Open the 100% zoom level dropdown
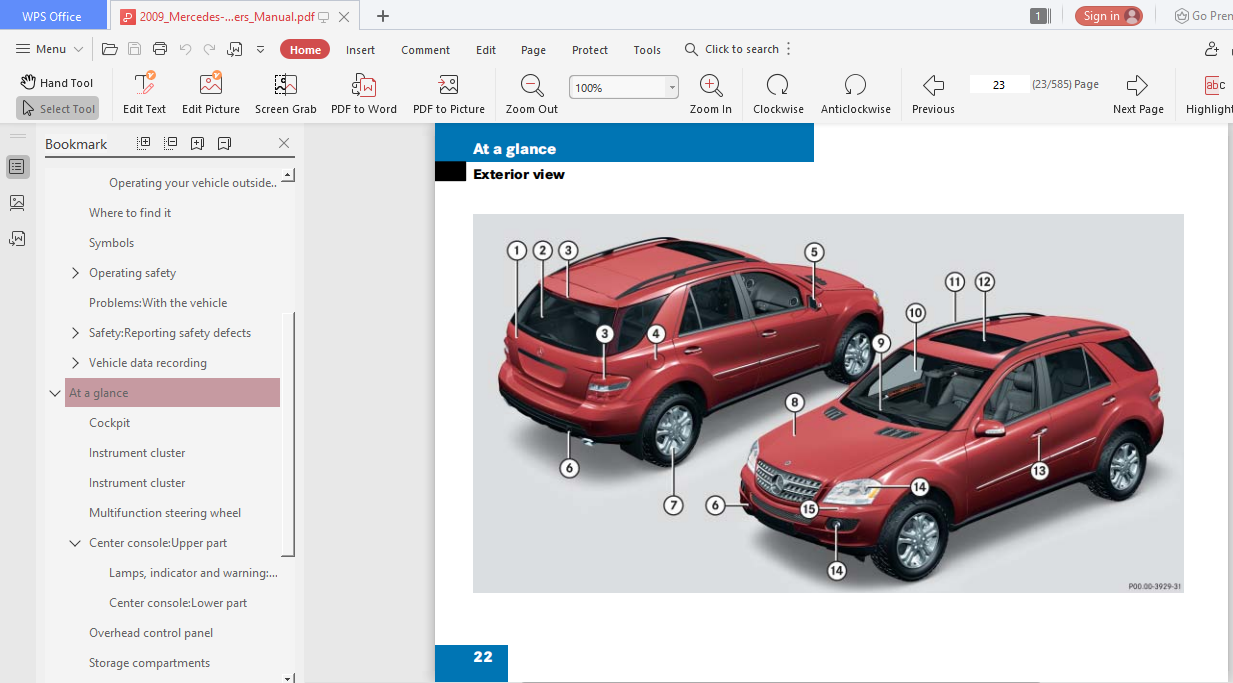This screenshot has height=683, width=1233. tap(672, 87)
